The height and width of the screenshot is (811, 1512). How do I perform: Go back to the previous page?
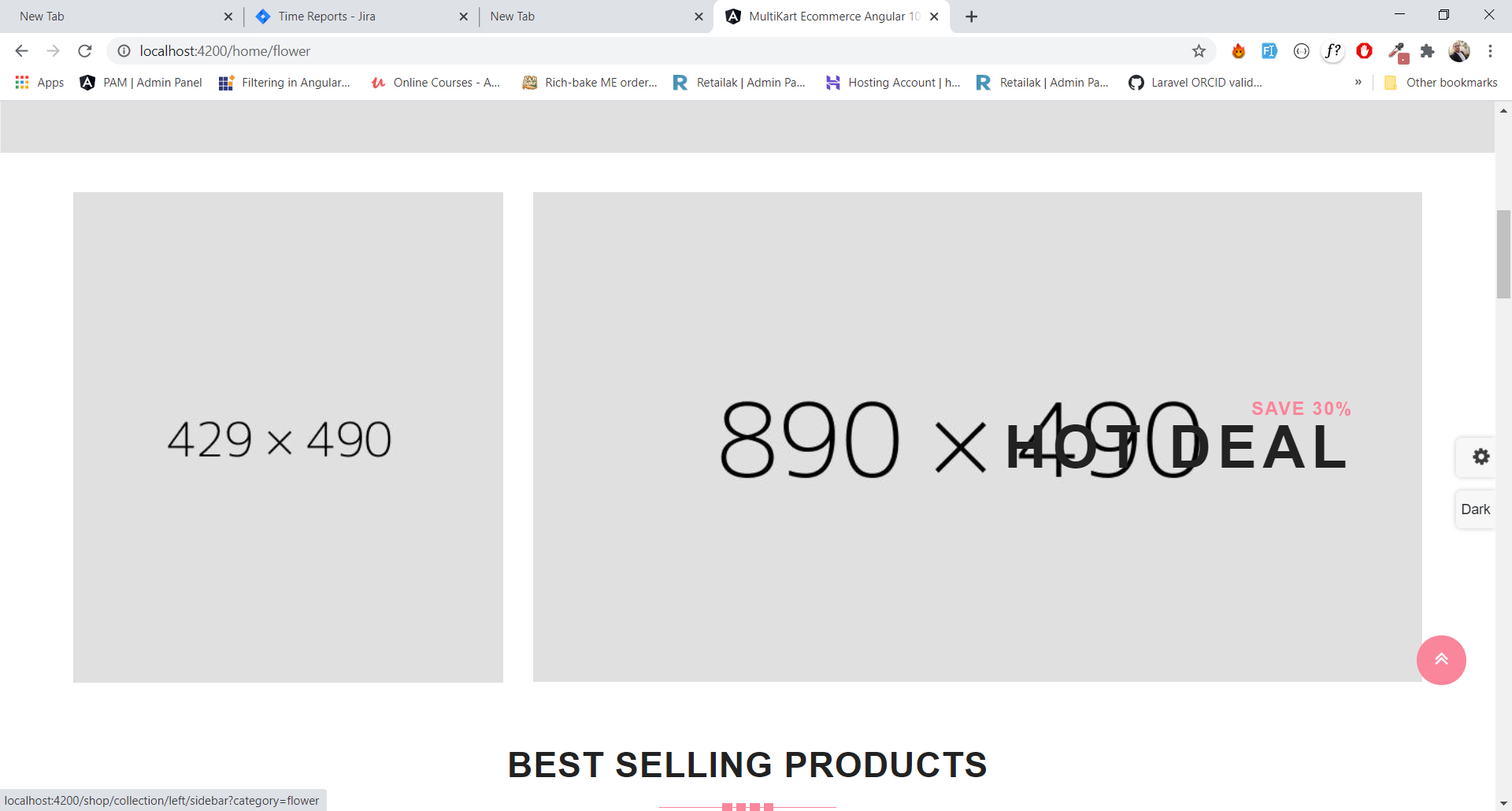coord(22,51)
